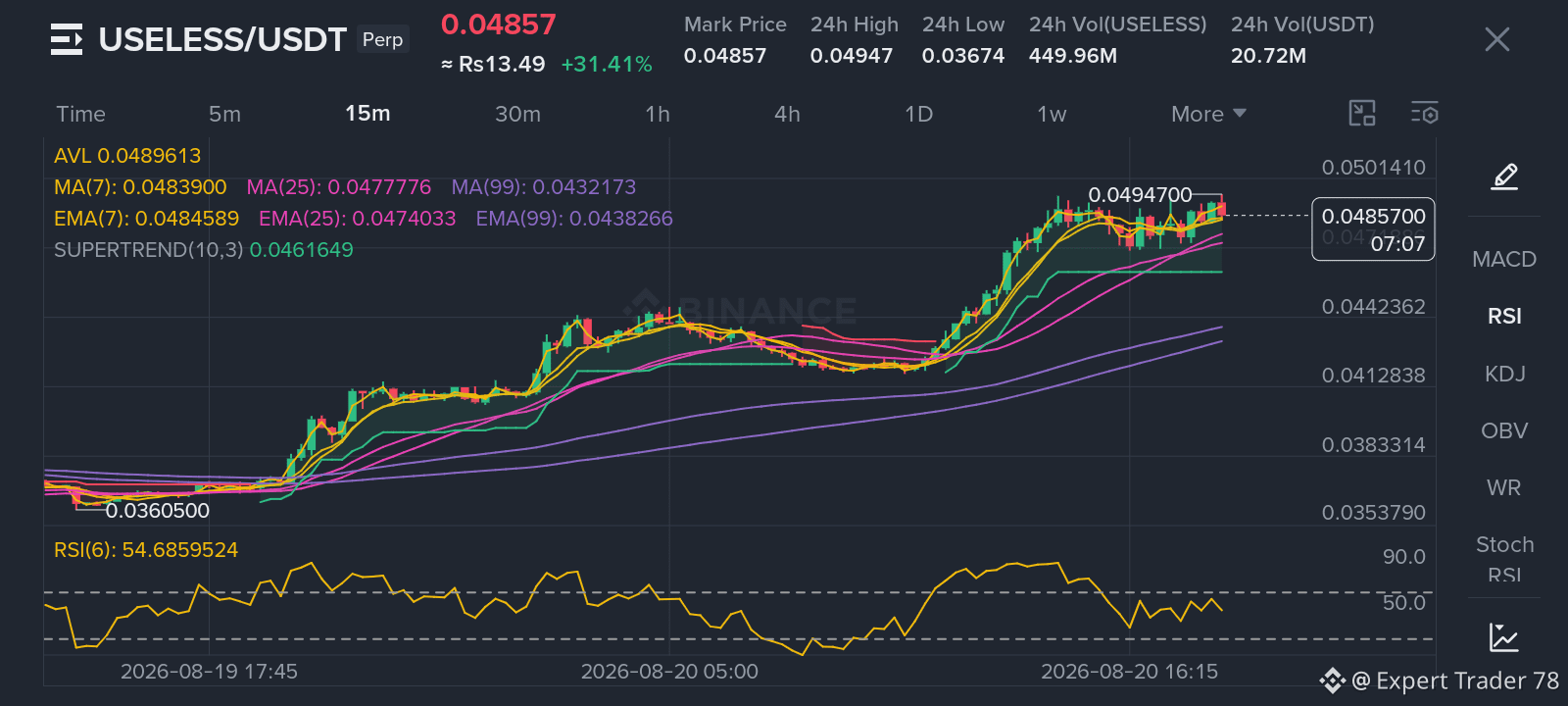The width and height of the screenshot is (1568, 706).
Task: Enable the KDJ indicator
Action: 1504,374
